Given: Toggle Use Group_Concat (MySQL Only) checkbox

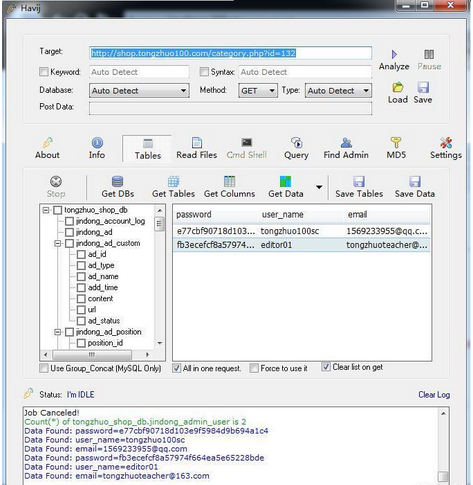Looking at the screenshot, I should coord(44,368).
